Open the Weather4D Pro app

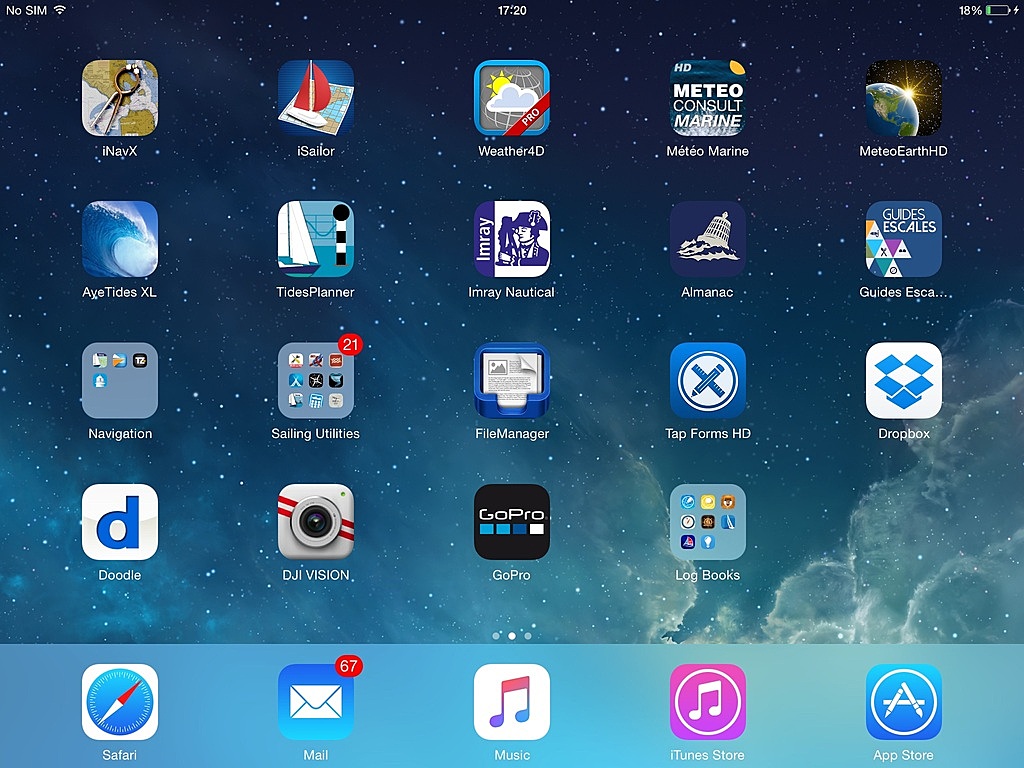pyautogui.click(x=511, y=98)
